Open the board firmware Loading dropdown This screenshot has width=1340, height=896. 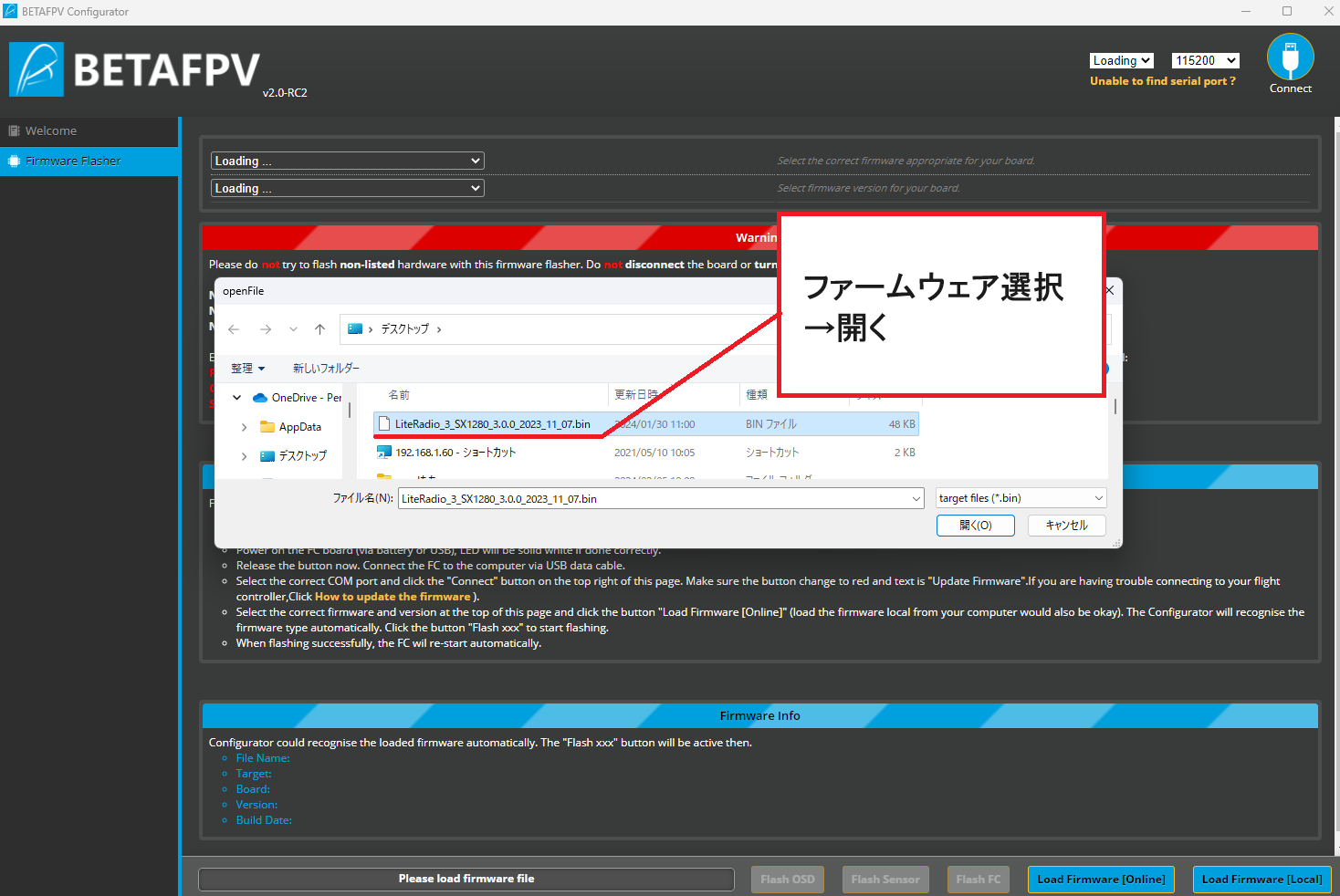[348, 161]
